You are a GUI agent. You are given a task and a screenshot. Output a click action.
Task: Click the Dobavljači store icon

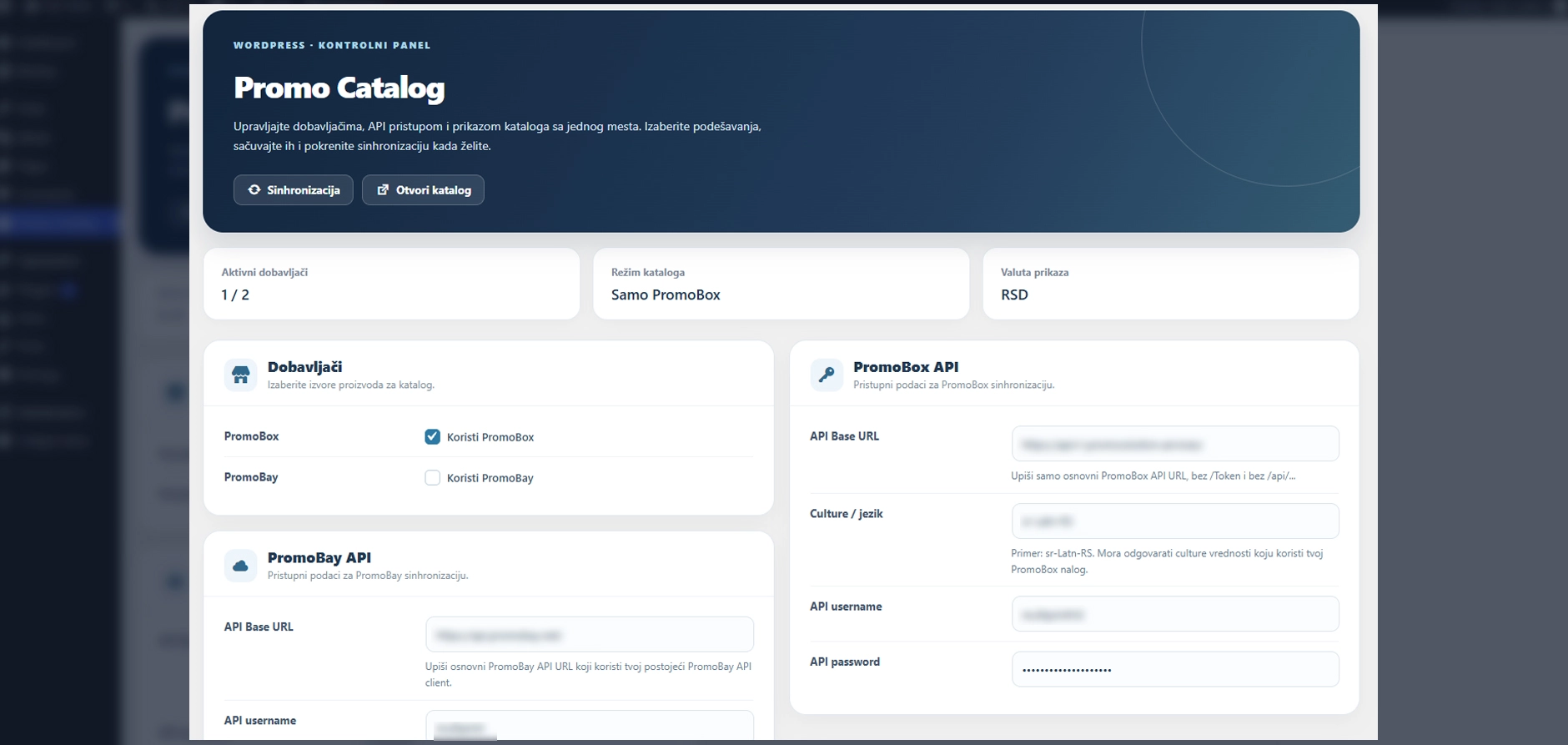[241, 375]
